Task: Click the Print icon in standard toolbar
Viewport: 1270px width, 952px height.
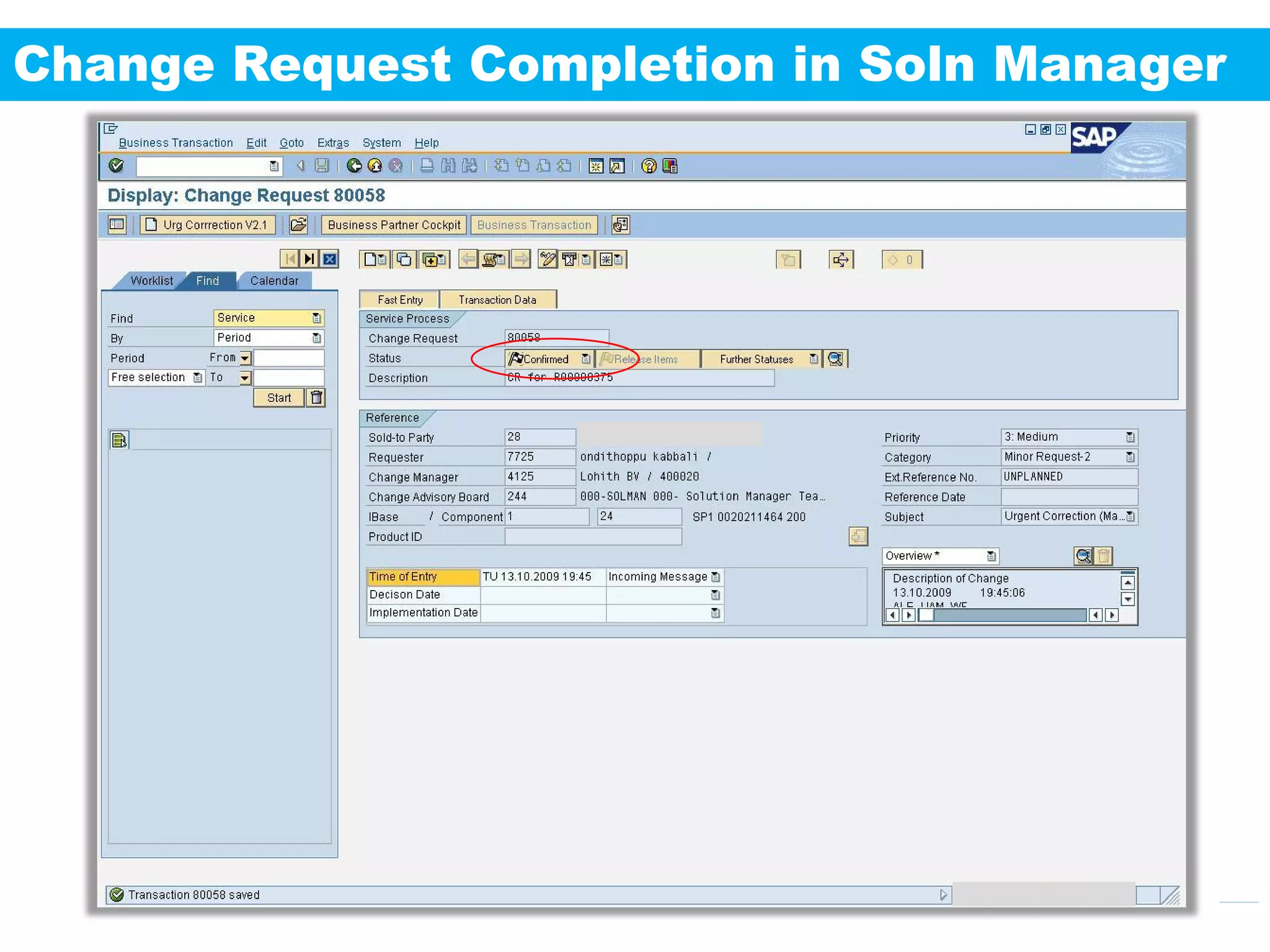Action: click(427, 165)
